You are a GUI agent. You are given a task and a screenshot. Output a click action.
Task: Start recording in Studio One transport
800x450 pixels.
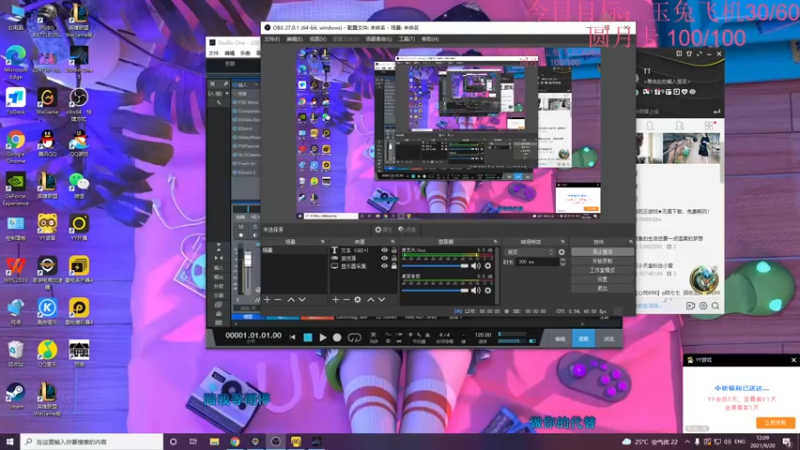pyautogui.click(x=337, y=337)
